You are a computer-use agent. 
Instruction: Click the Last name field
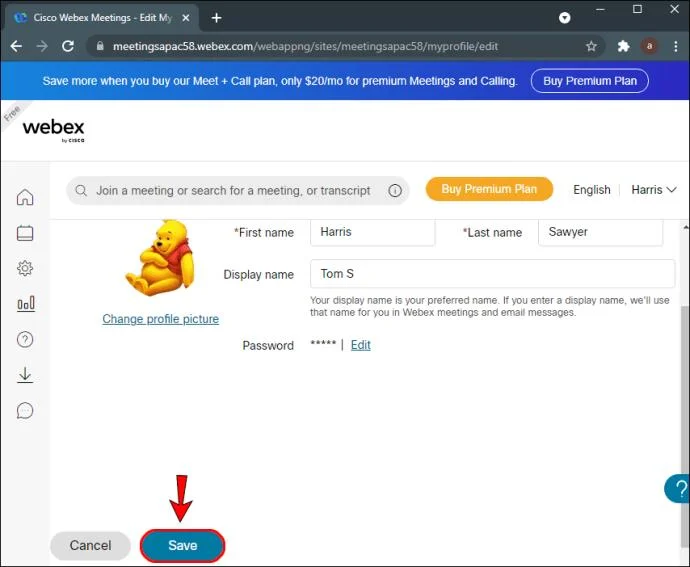[600, 232]
